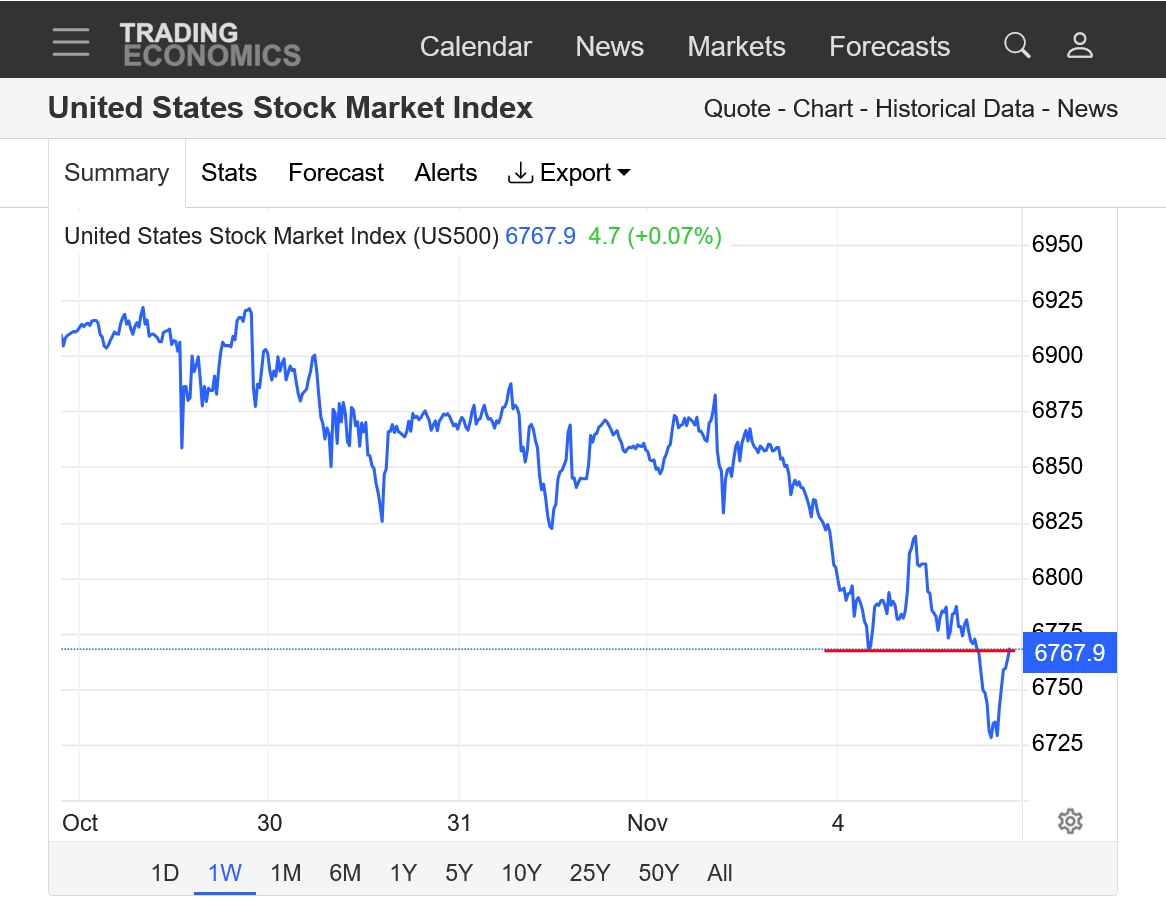The image size is (1166, 901).
Task: Open the Forecast tab
Action: point(336,173)
